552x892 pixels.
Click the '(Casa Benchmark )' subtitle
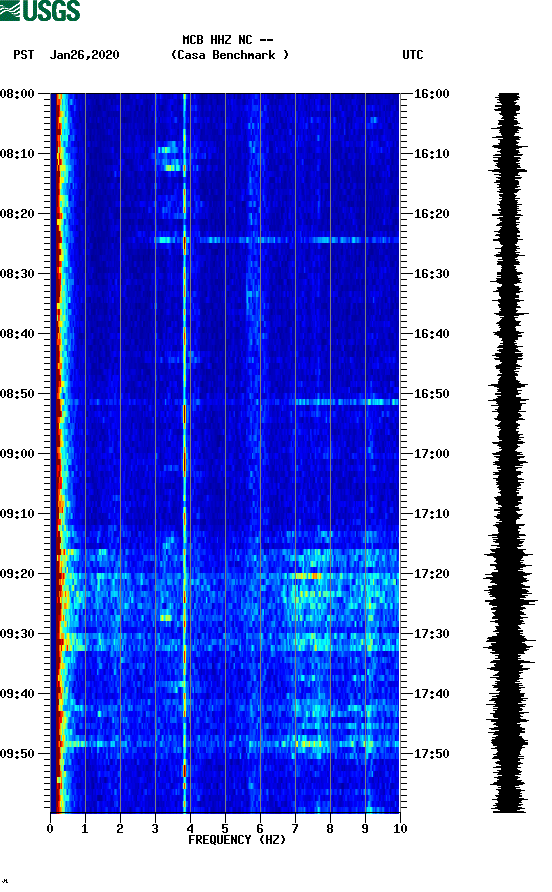tap(230, 55)
